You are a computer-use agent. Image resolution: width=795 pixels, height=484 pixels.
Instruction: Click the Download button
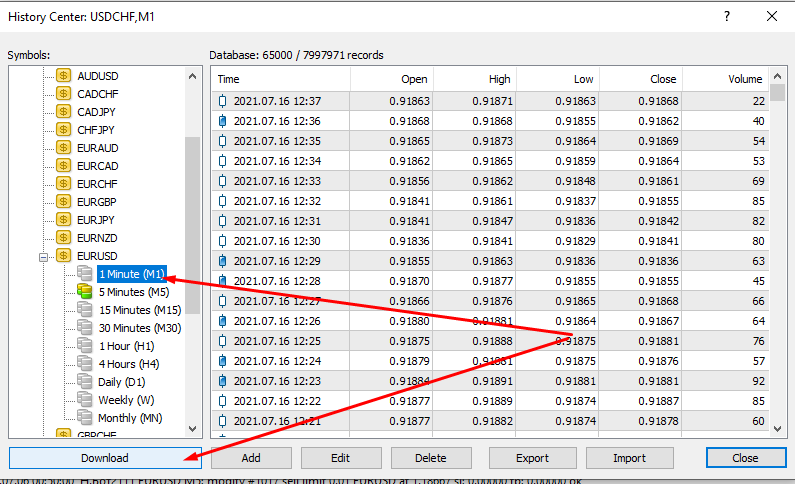pos(105,458)
